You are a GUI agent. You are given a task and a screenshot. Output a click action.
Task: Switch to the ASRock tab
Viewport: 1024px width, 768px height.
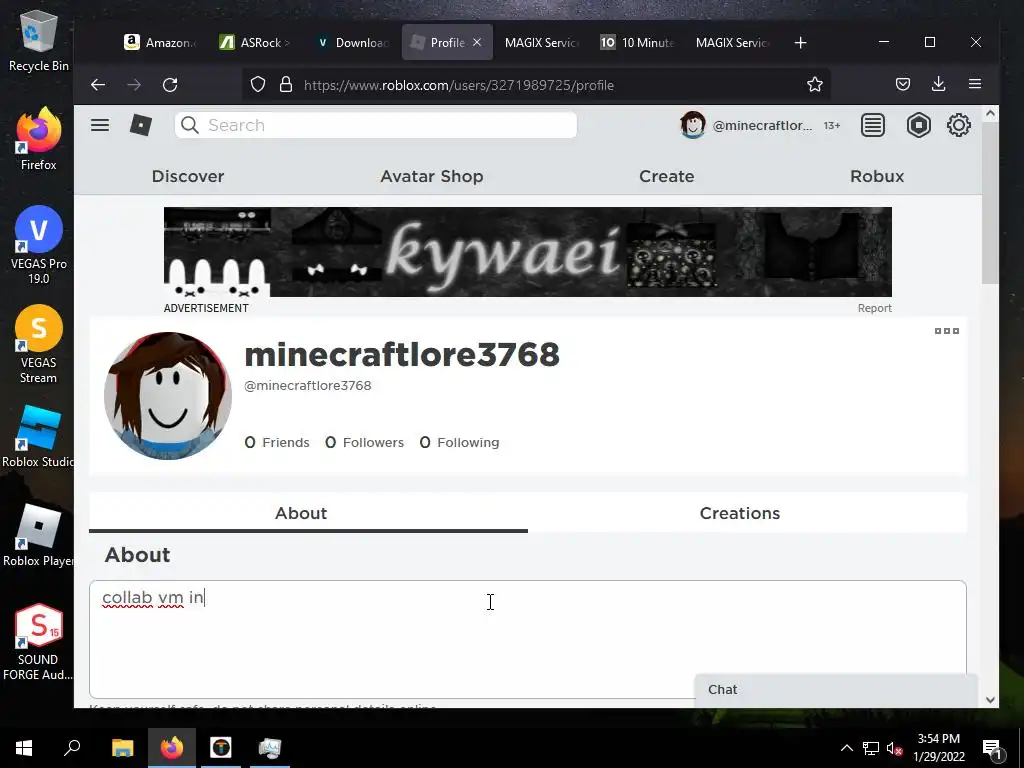coord(255,42)
